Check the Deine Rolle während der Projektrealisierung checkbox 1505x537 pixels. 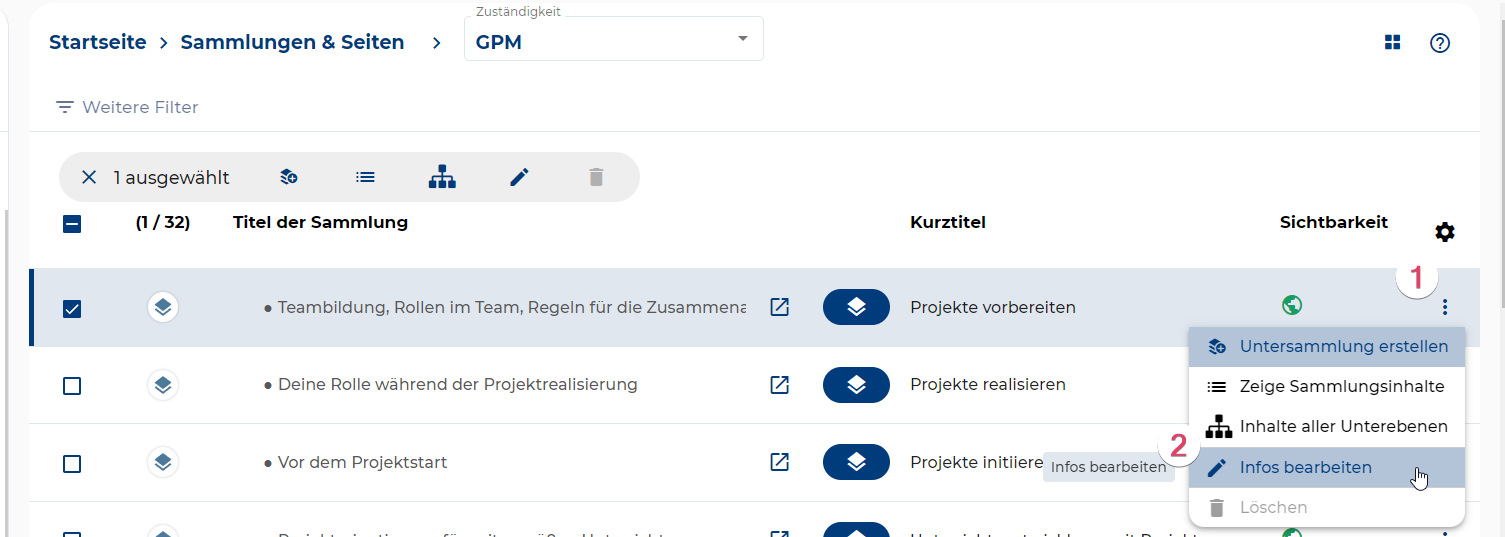[72, 386]
